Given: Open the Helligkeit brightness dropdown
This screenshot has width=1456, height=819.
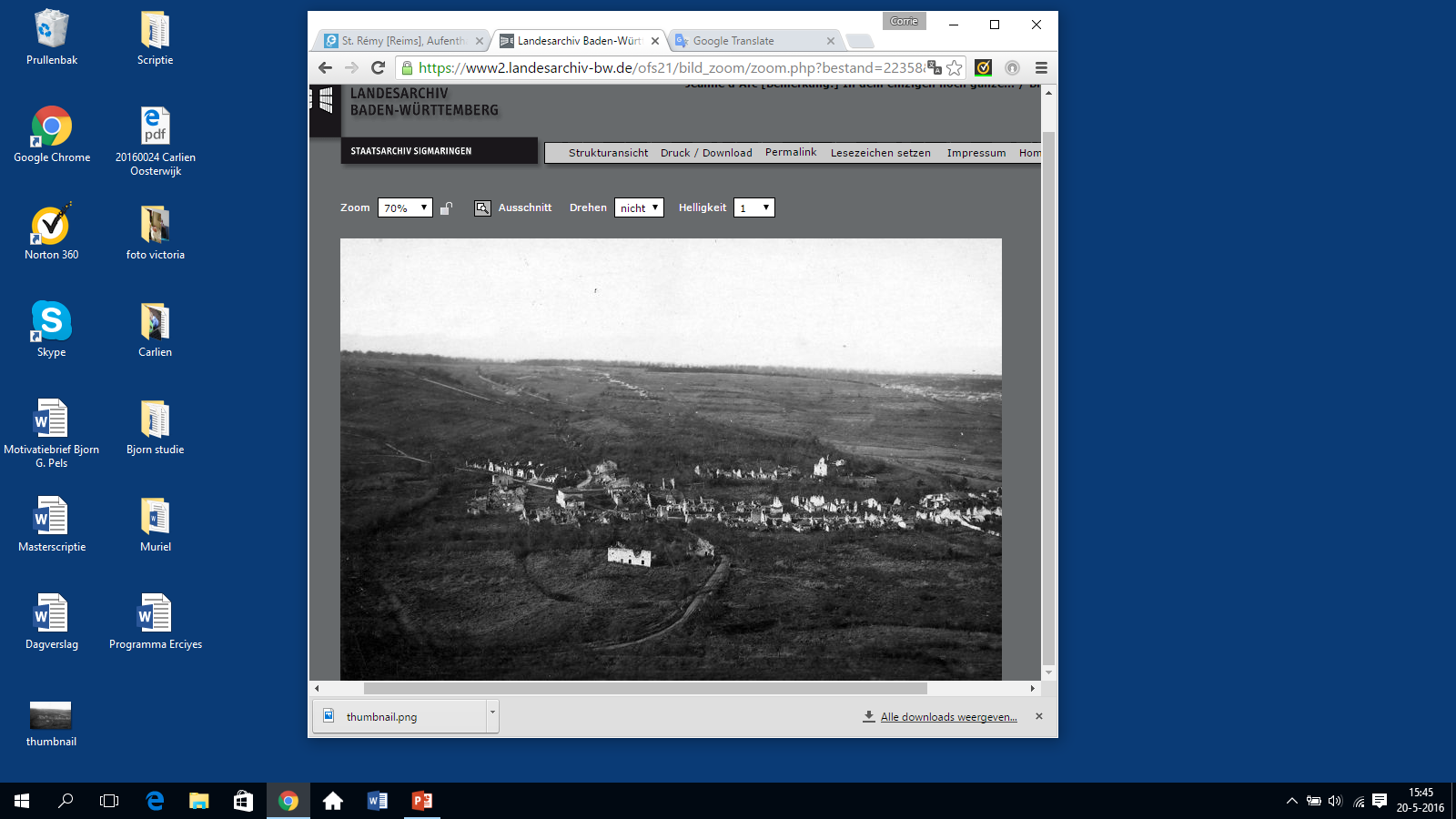Looking at the screenshot, I should click(754, 207).
